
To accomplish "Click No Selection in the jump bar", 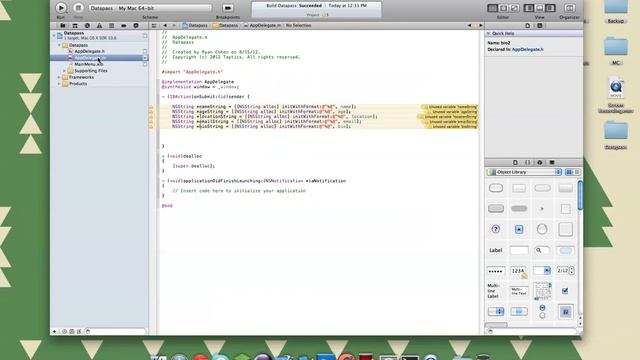I will coord(298,25).
